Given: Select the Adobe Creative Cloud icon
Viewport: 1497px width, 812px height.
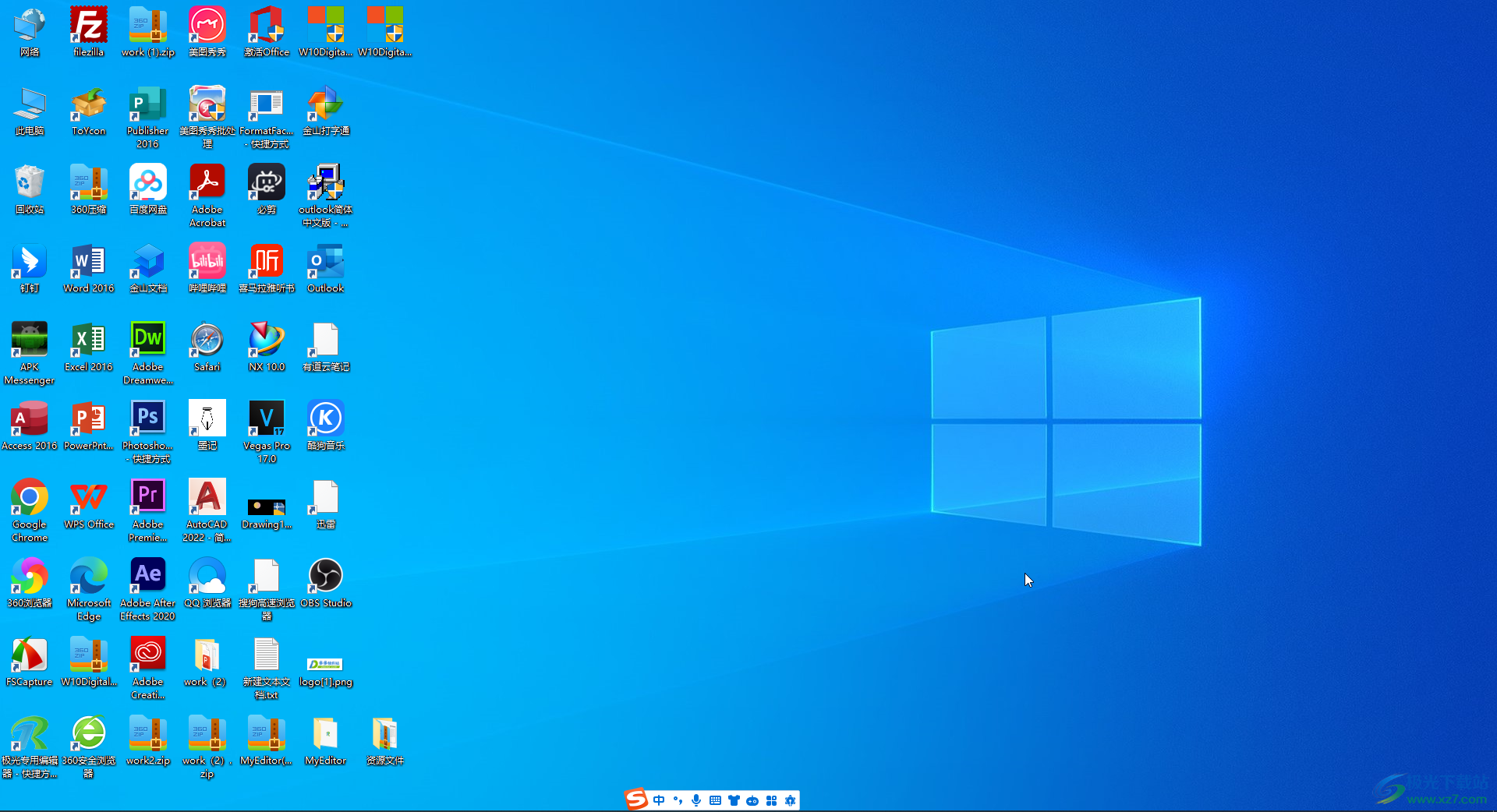Looking at the screenshot, I should (147, 655).
